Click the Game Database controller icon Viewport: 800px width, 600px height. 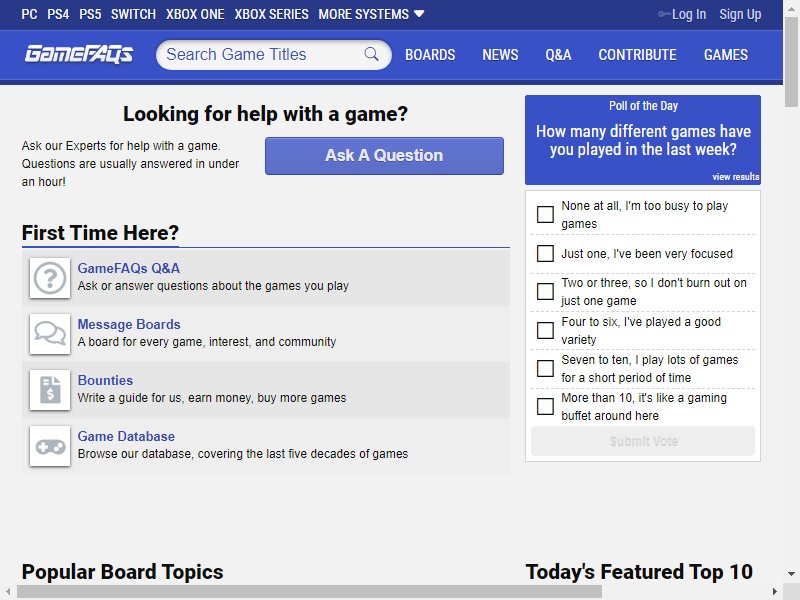(49, 446)
